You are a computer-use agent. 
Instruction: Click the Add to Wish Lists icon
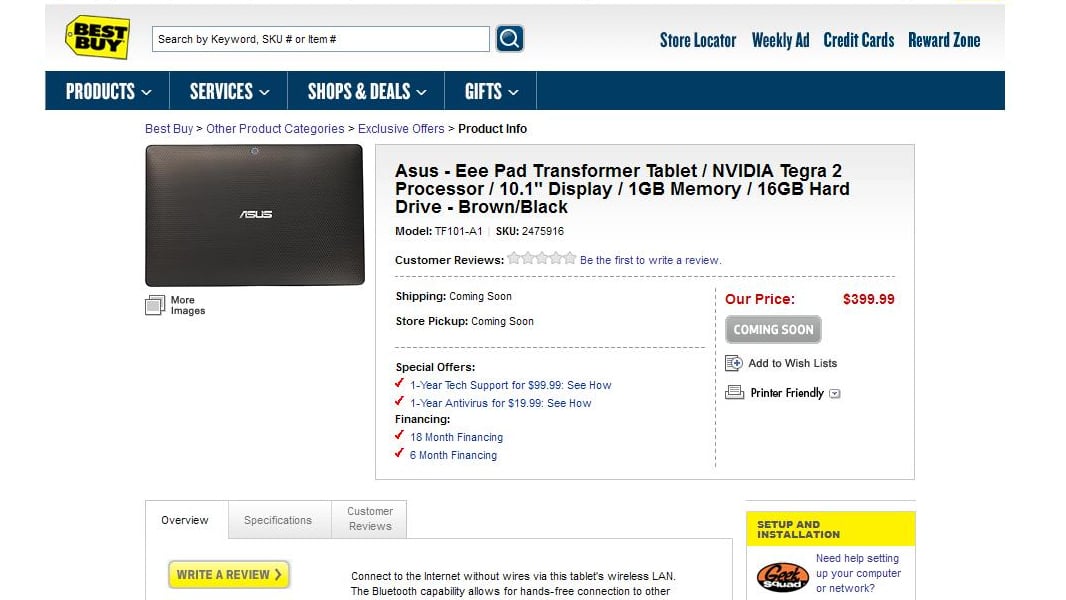click(734, 364)
